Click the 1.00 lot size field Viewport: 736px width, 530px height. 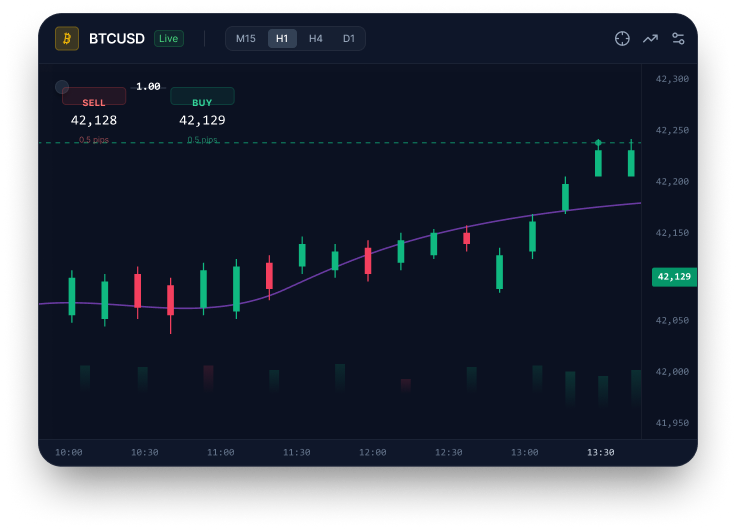click(148, 86)
